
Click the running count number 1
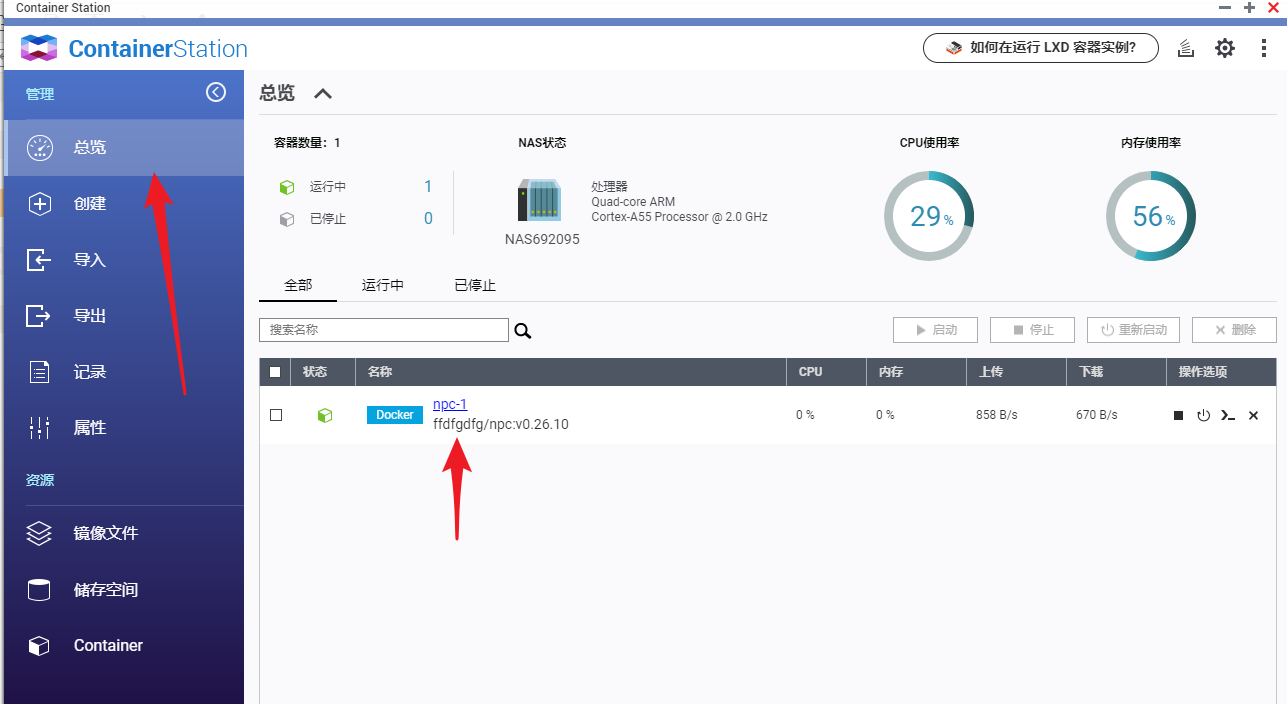pos(428,187)
